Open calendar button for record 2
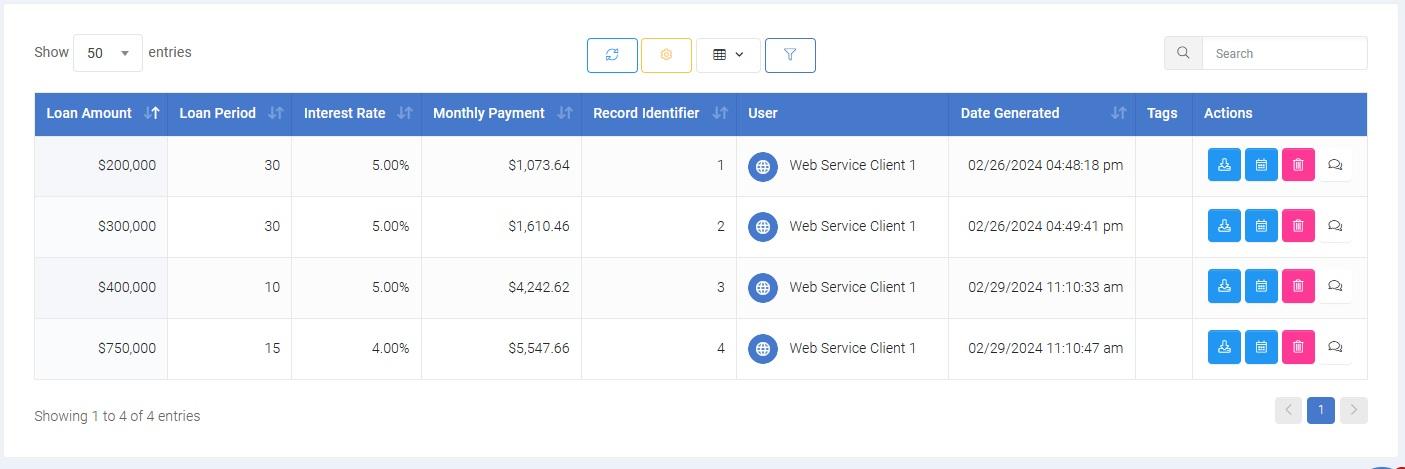 [x=1261, y=226]
